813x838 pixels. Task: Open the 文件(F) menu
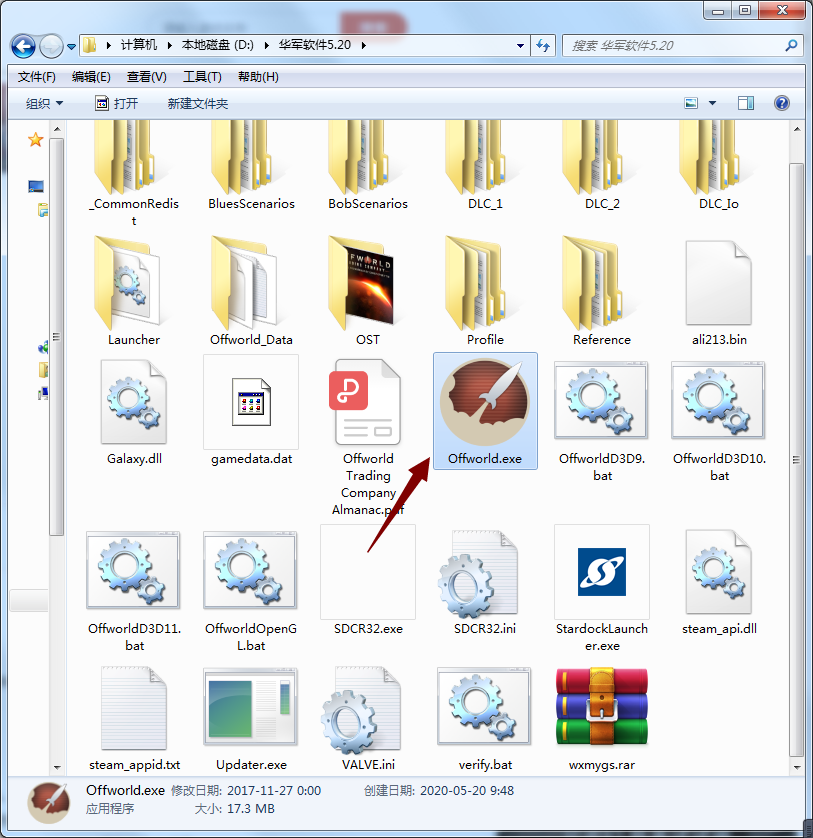pyautogui.click(x=36, y=77)
